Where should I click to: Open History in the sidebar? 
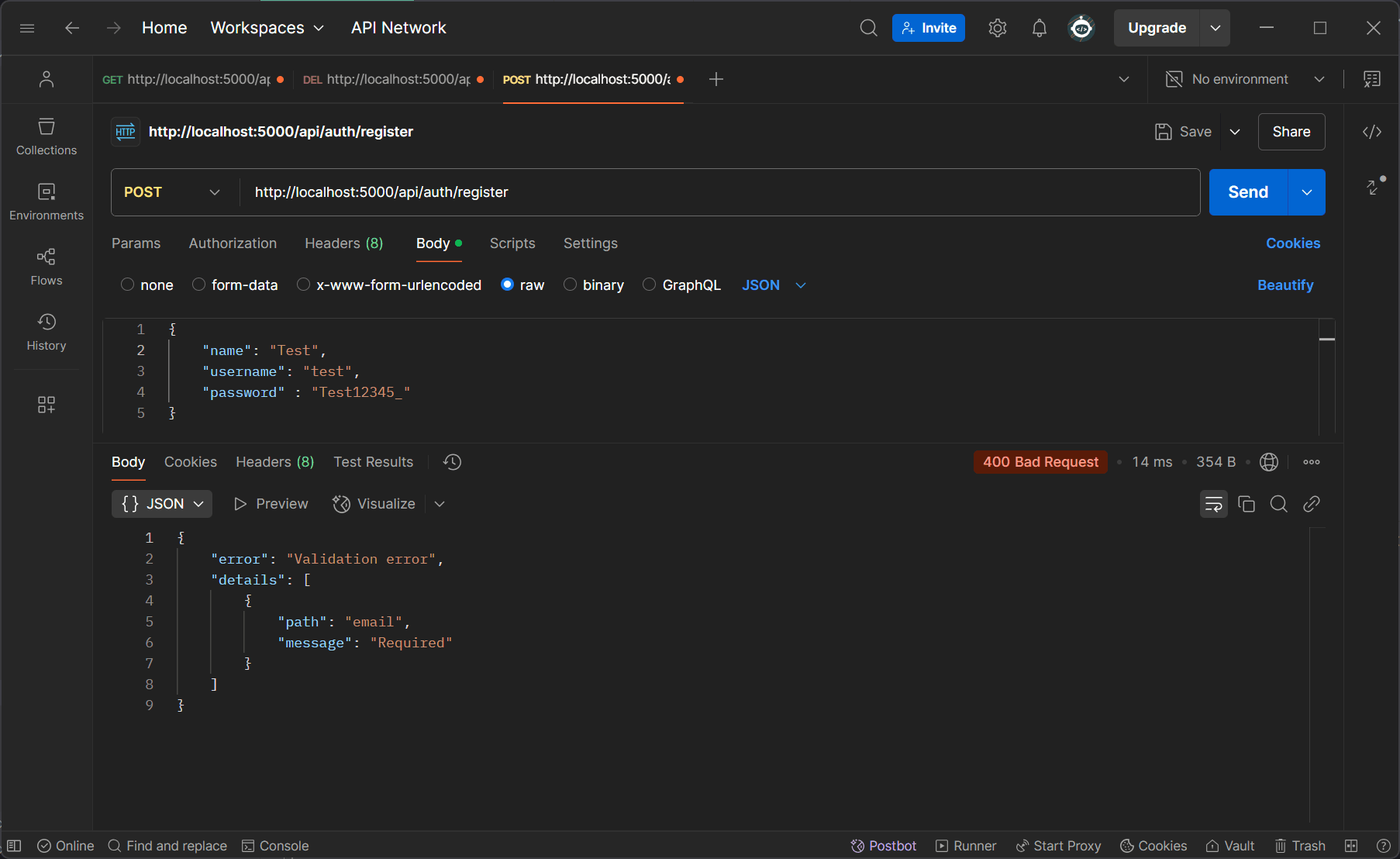click(x=47, y=332)
